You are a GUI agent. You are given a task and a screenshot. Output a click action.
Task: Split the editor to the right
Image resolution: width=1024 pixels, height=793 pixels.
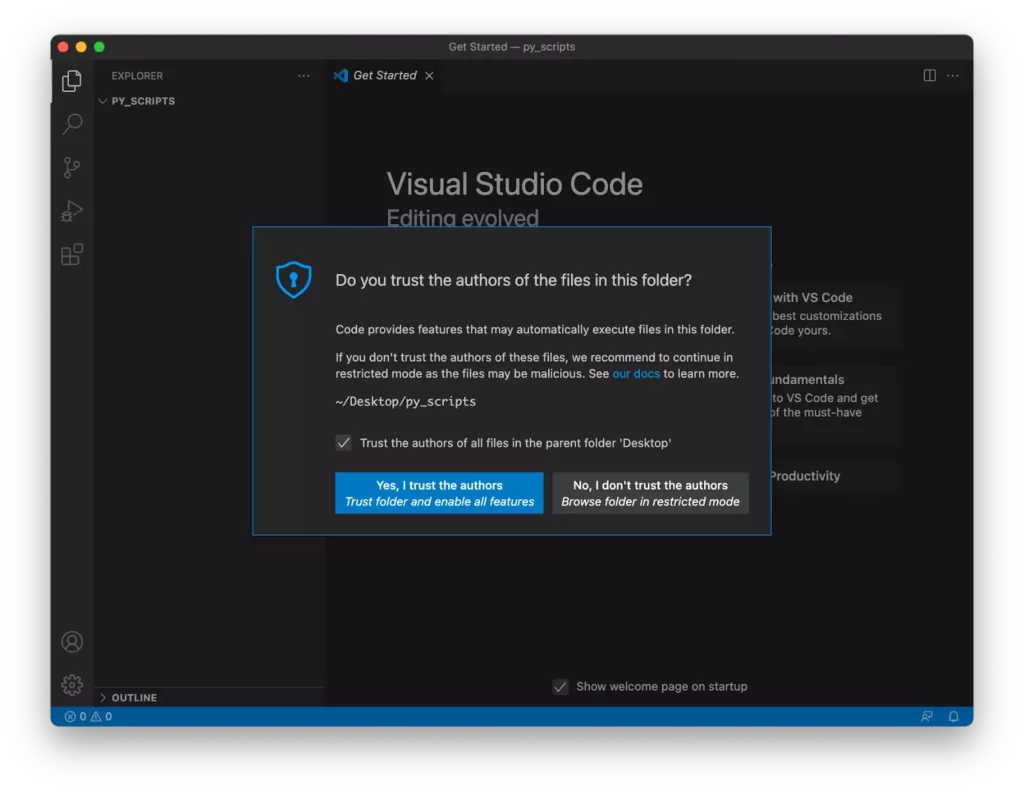[930, 76]
